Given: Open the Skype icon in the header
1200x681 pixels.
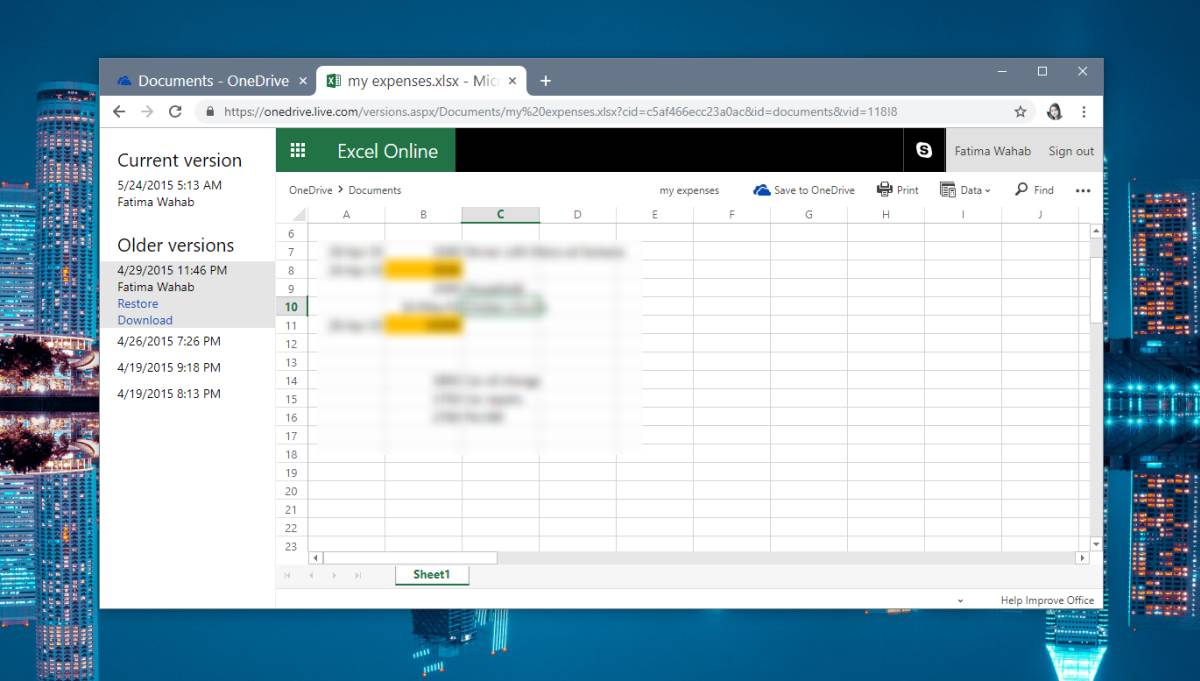Looking at the screenshot, I should point(924,151).
